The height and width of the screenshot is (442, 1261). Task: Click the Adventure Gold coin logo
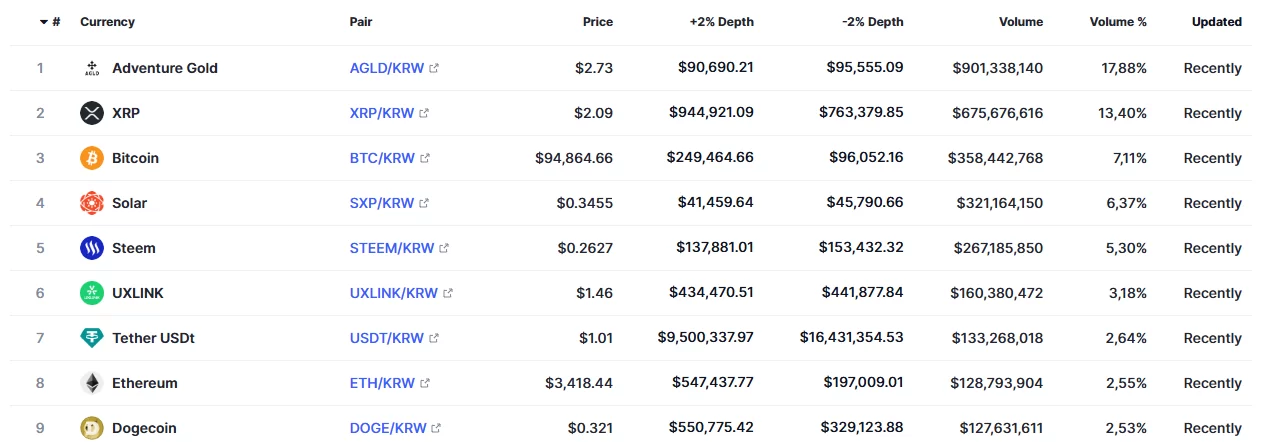pos(92,68)
